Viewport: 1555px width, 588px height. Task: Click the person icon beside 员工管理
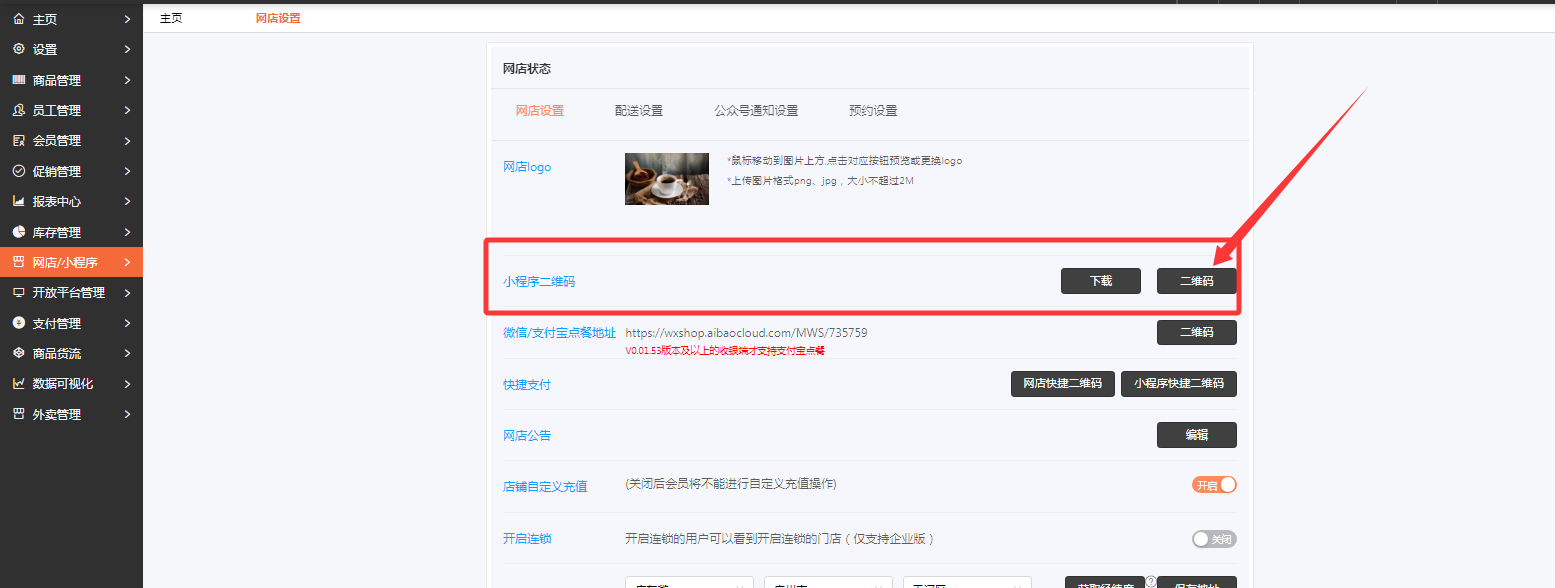coord(18,110)
